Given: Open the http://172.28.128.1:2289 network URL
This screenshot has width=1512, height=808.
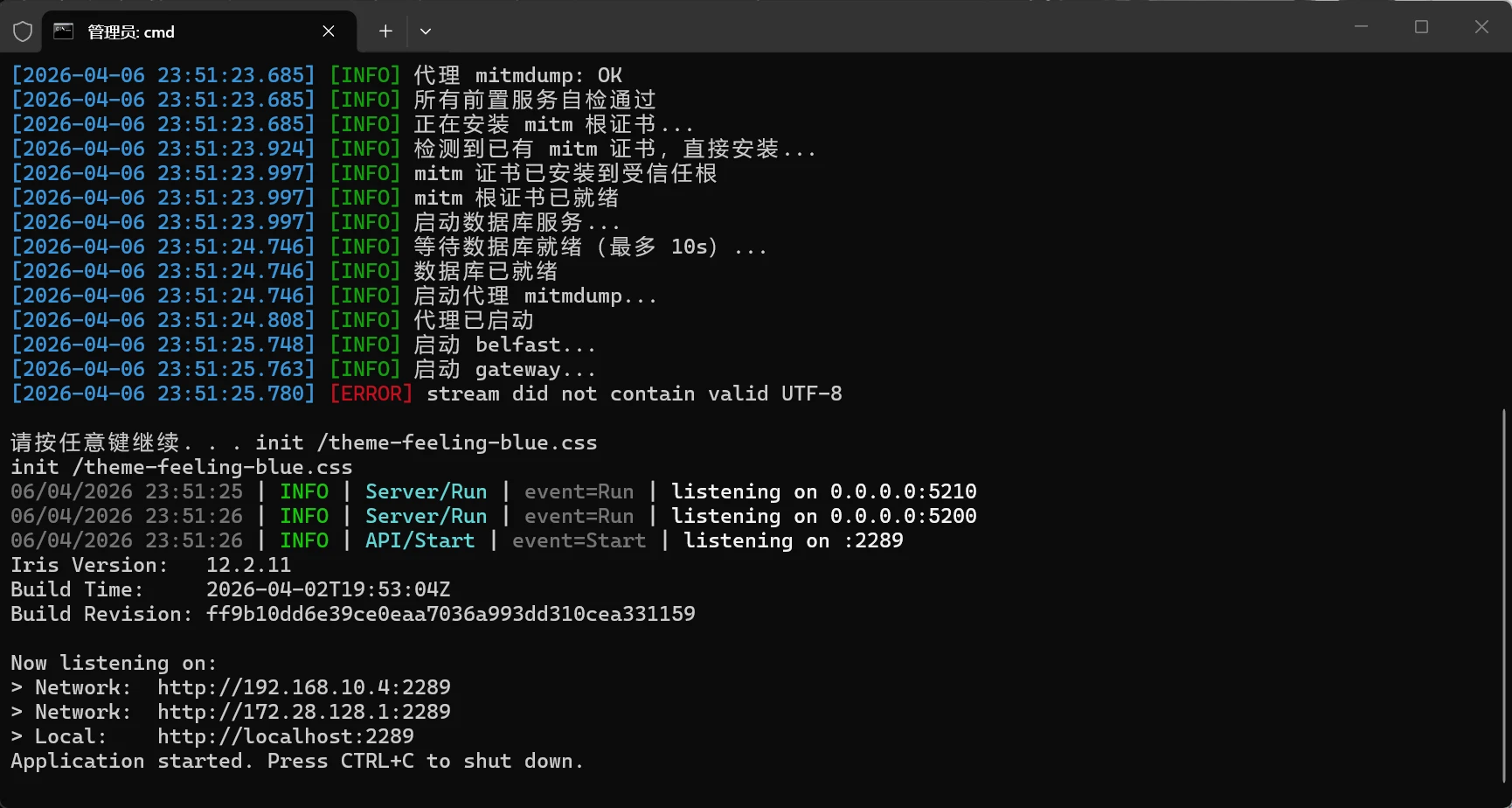Looking at the screenshot, I should click(303, 712).
